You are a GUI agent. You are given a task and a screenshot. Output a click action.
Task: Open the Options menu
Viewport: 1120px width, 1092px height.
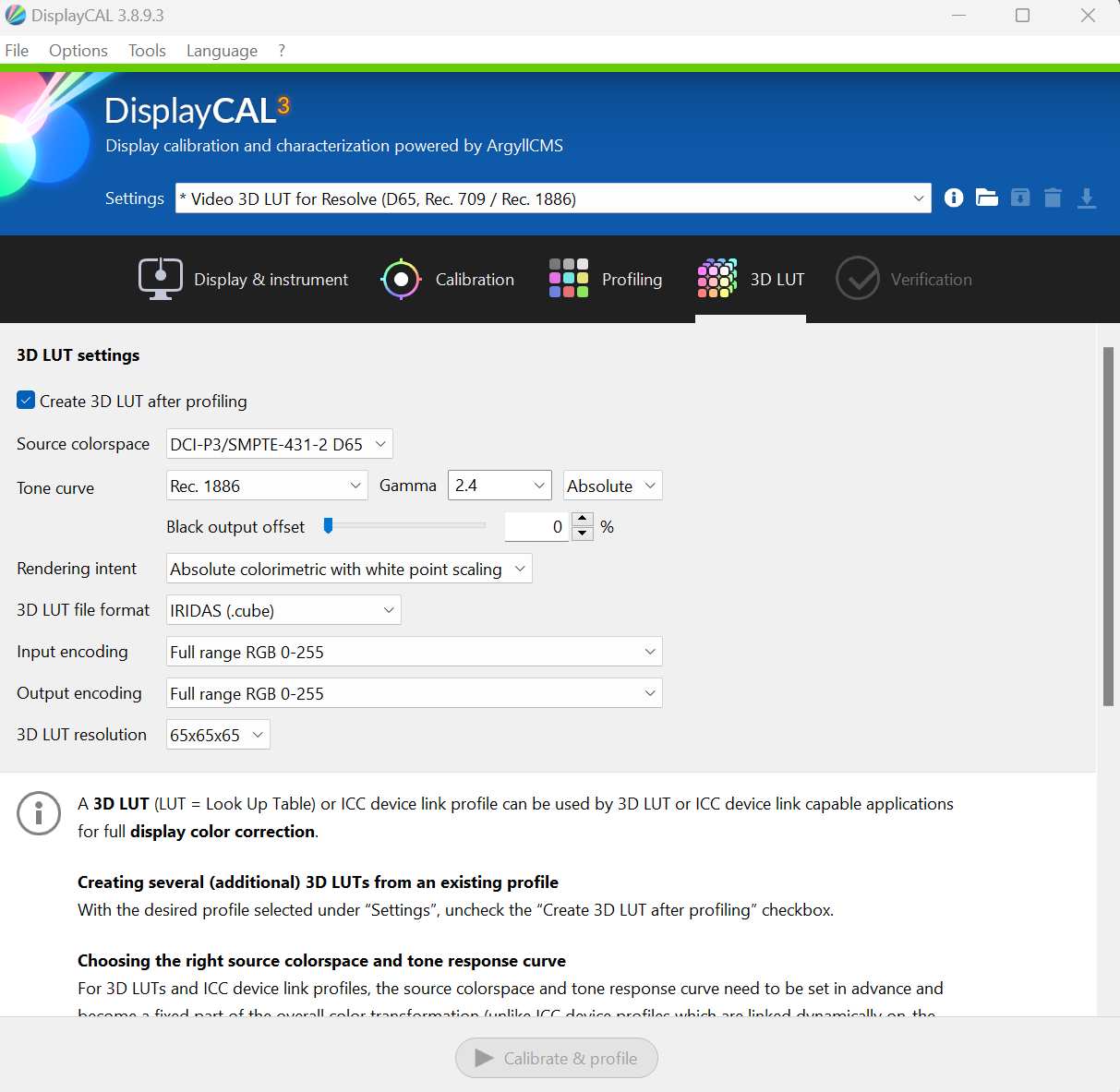(78, 51)
